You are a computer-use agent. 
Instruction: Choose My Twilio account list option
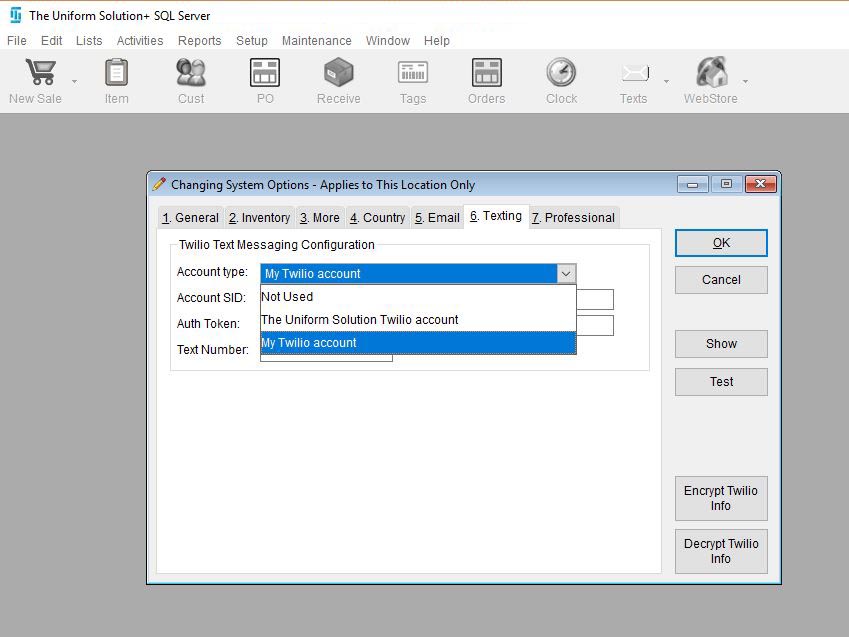click(x=418, y=343)
